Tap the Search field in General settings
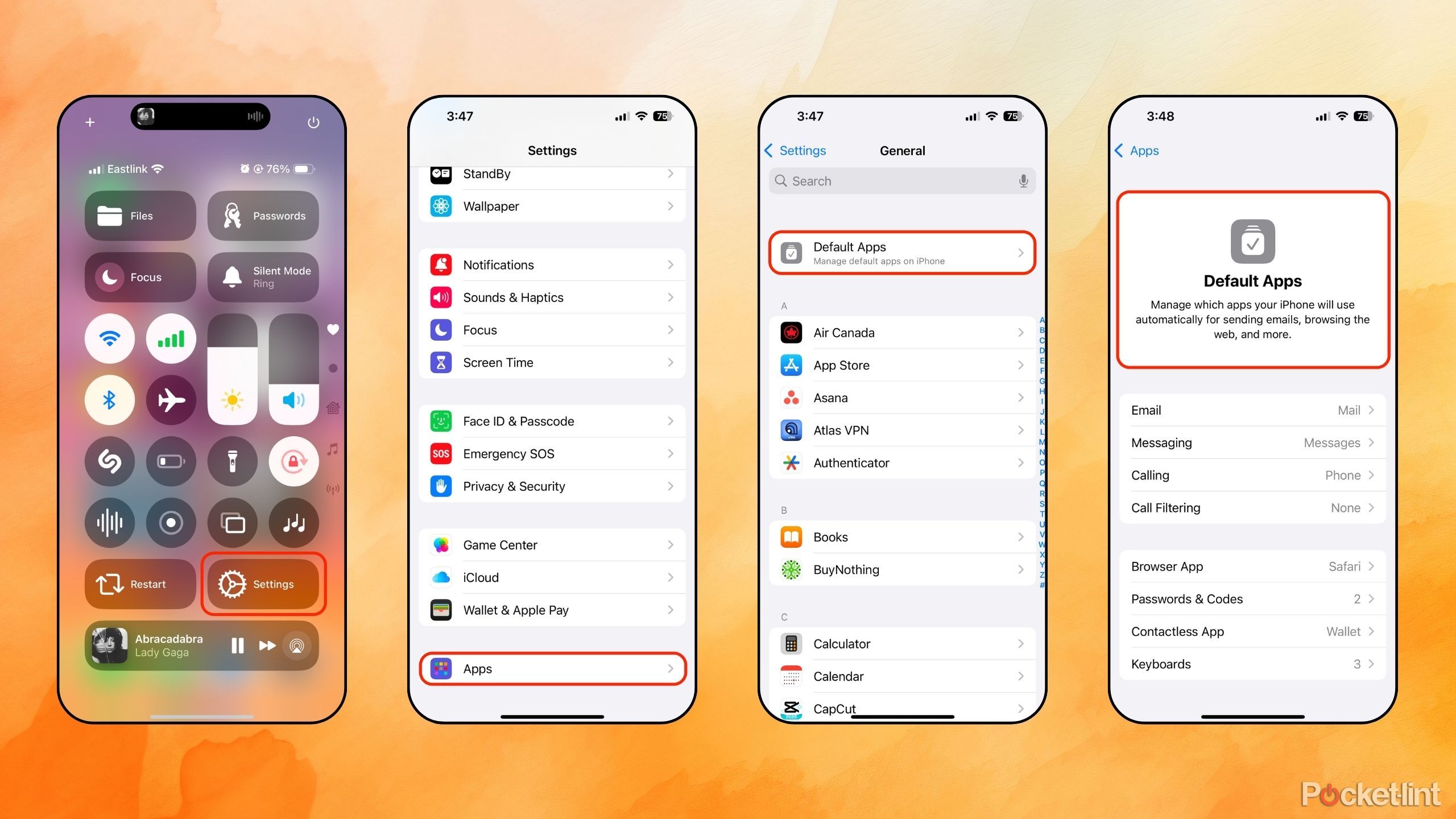The height and width of the screenshot is (819, 1456). (x=900, y=180)
